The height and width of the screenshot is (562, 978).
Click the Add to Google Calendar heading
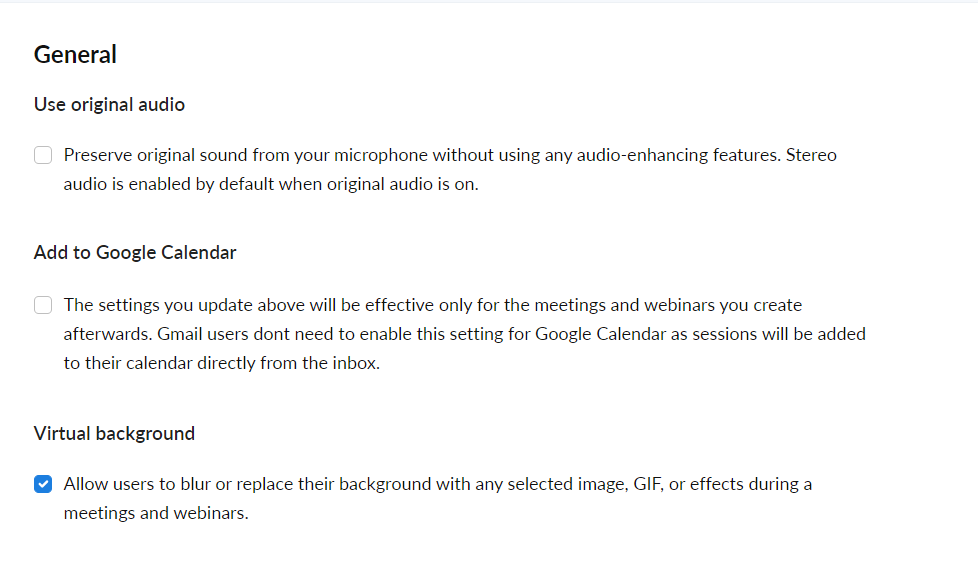[x=135, y=252]
